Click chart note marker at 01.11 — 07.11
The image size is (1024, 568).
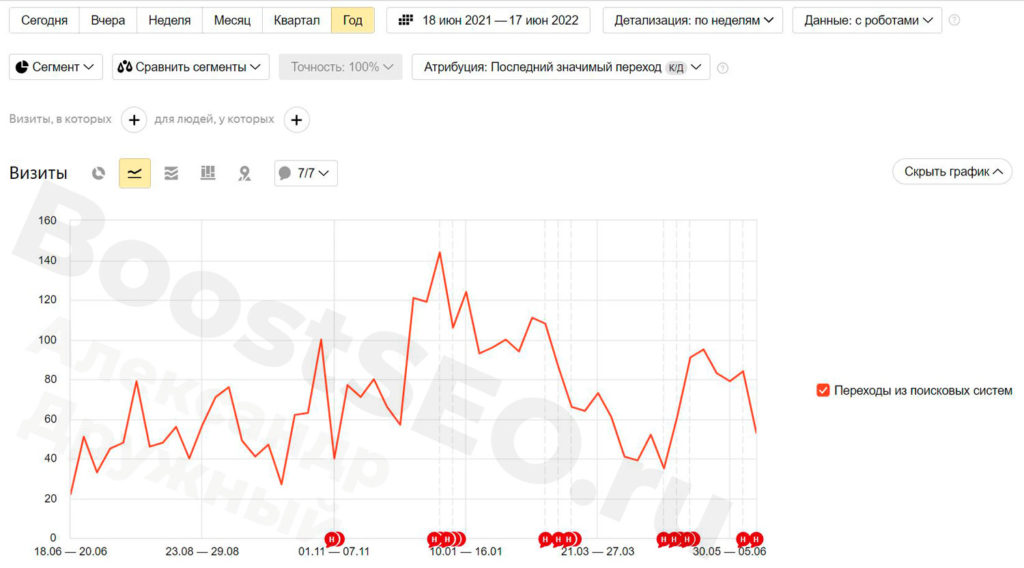pyautogui.click(x=334, y=539)
